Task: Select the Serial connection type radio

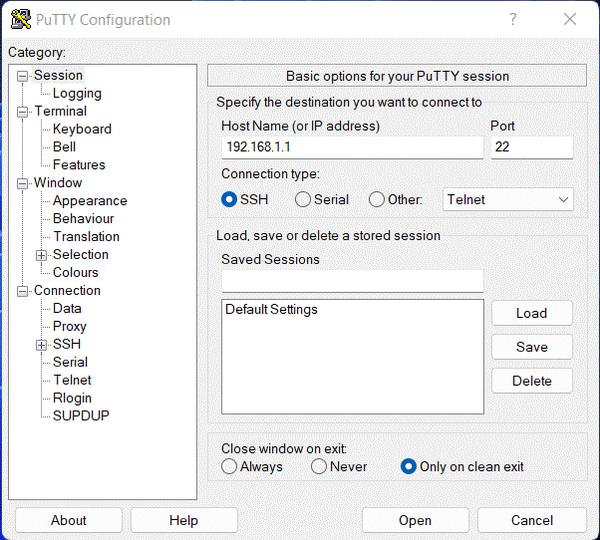Action: [303, 199]
